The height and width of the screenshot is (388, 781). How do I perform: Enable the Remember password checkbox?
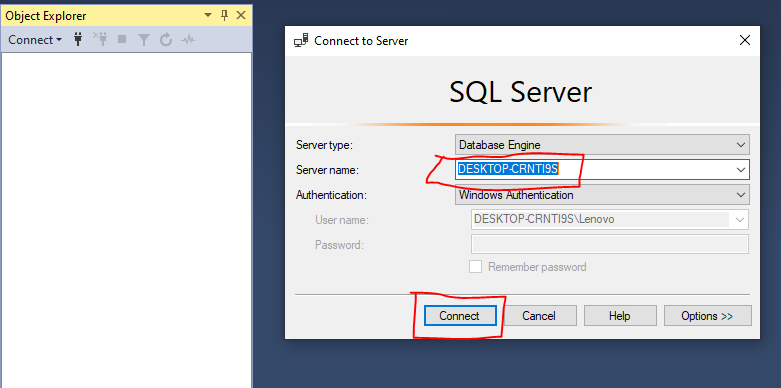click(x=476, y=267)
